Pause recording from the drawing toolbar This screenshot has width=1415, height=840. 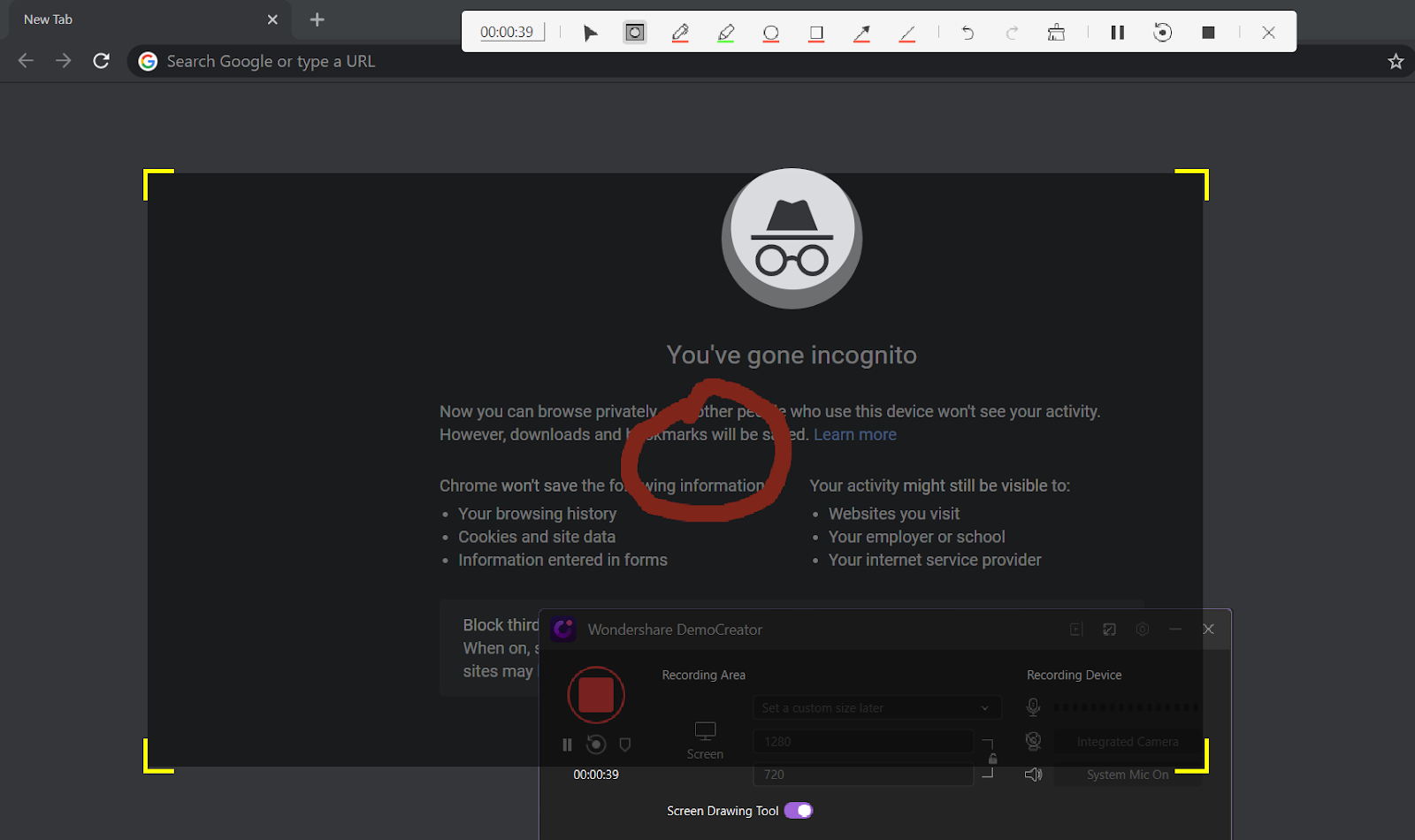pos(1118,33)
